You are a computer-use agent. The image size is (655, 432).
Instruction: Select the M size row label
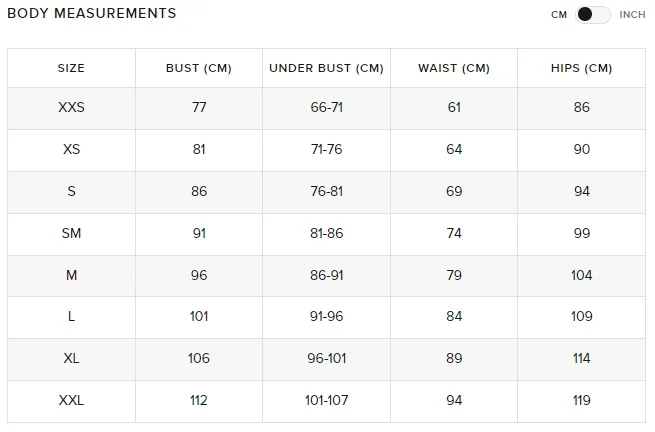tap(71, 275)
